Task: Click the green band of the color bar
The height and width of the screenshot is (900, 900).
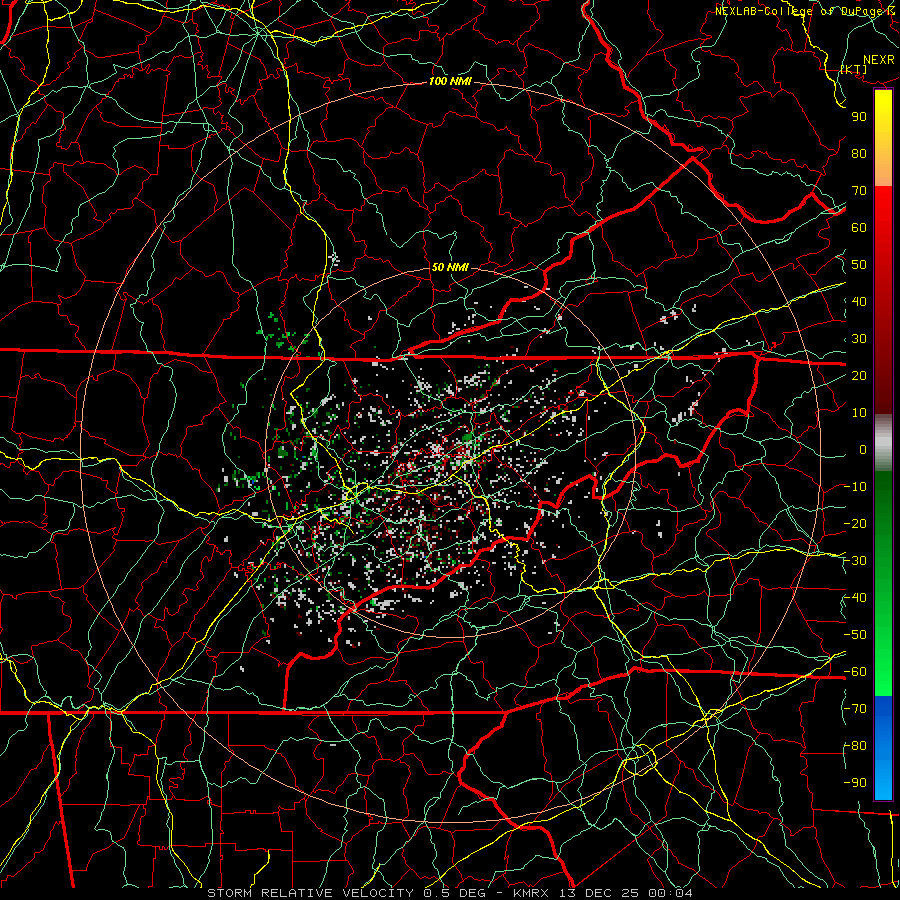Action: tap(883, 583)
